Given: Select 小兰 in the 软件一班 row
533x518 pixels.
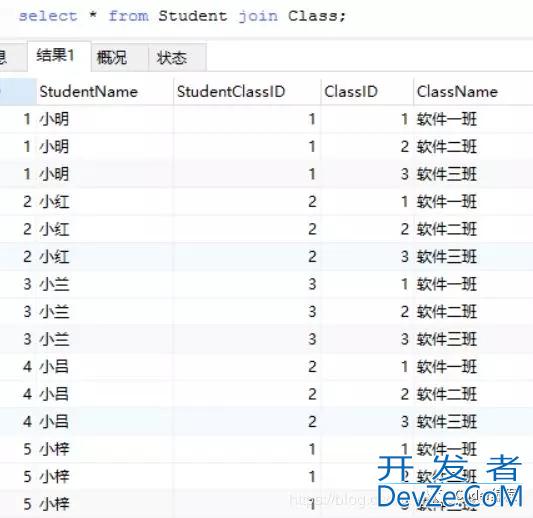Looking at the screenshot, I should [54, 284].
